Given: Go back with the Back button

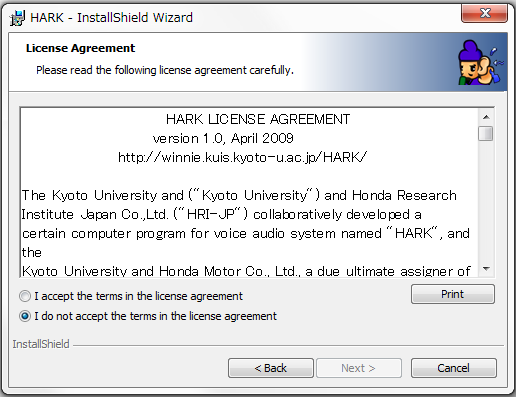Looking at the screenshot, I should [271, 368].
